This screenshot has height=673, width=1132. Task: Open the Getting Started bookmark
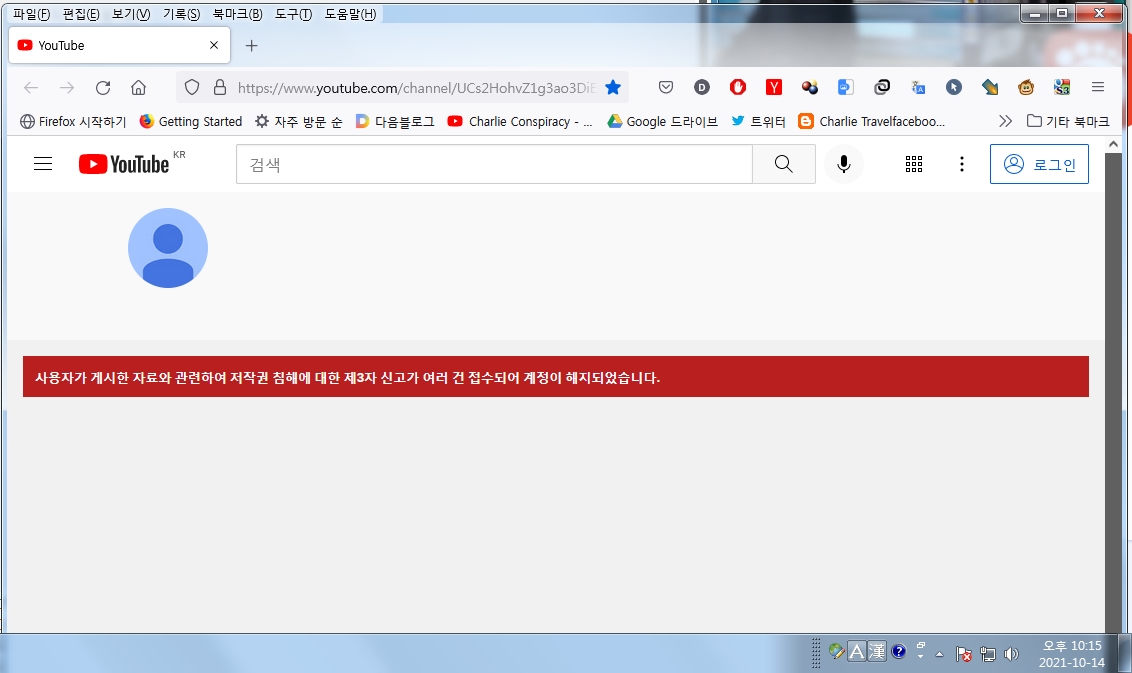(191, 121)
